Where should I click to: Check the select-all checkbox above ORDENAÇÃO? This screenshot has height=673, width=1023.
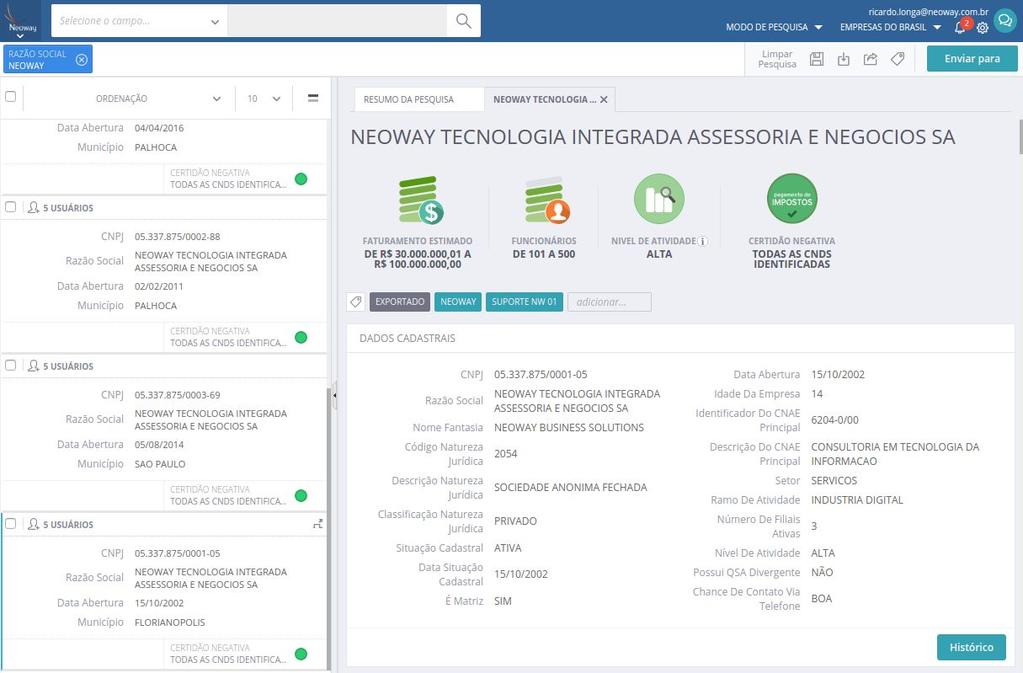(x=12, y=98)
